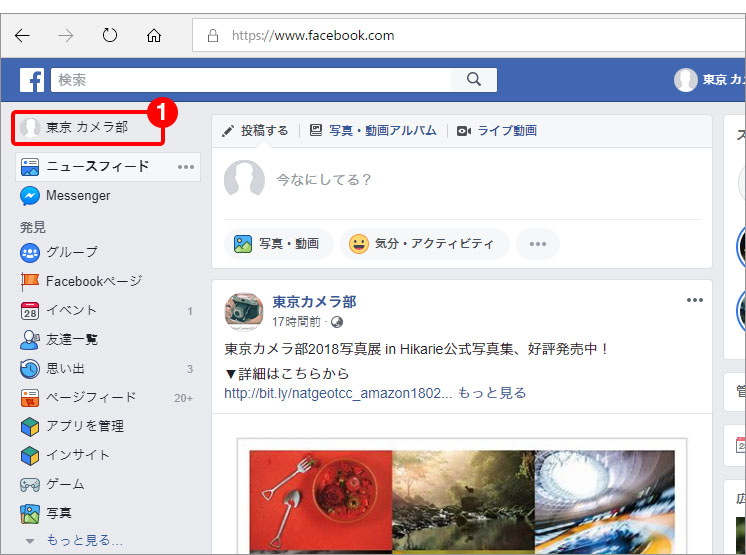Reload the page with refresh icon
Image resolution: width=746 pixels, height=555 pixels.
[x=110, y=35]
